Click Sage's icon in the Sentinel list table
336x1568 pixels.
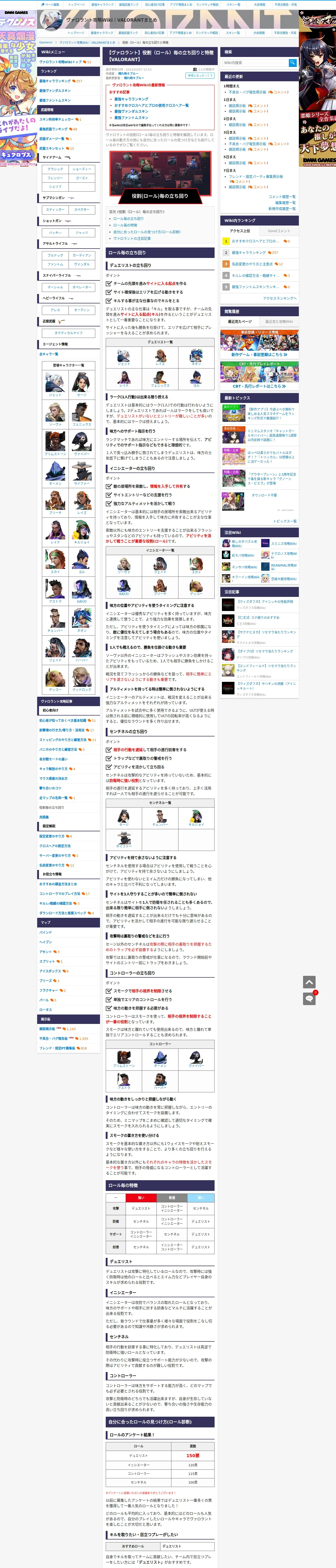(x=124, y=816)
